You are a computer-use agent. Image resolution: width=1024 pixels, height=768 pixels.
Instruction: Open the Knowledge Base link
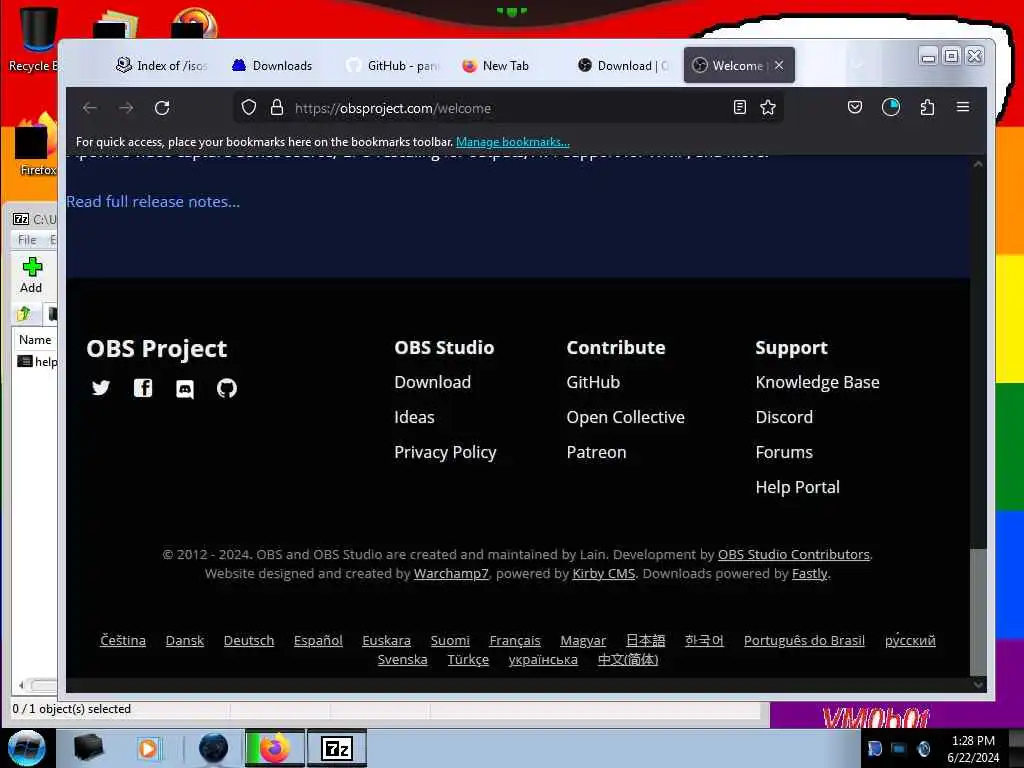coord(817,382)
